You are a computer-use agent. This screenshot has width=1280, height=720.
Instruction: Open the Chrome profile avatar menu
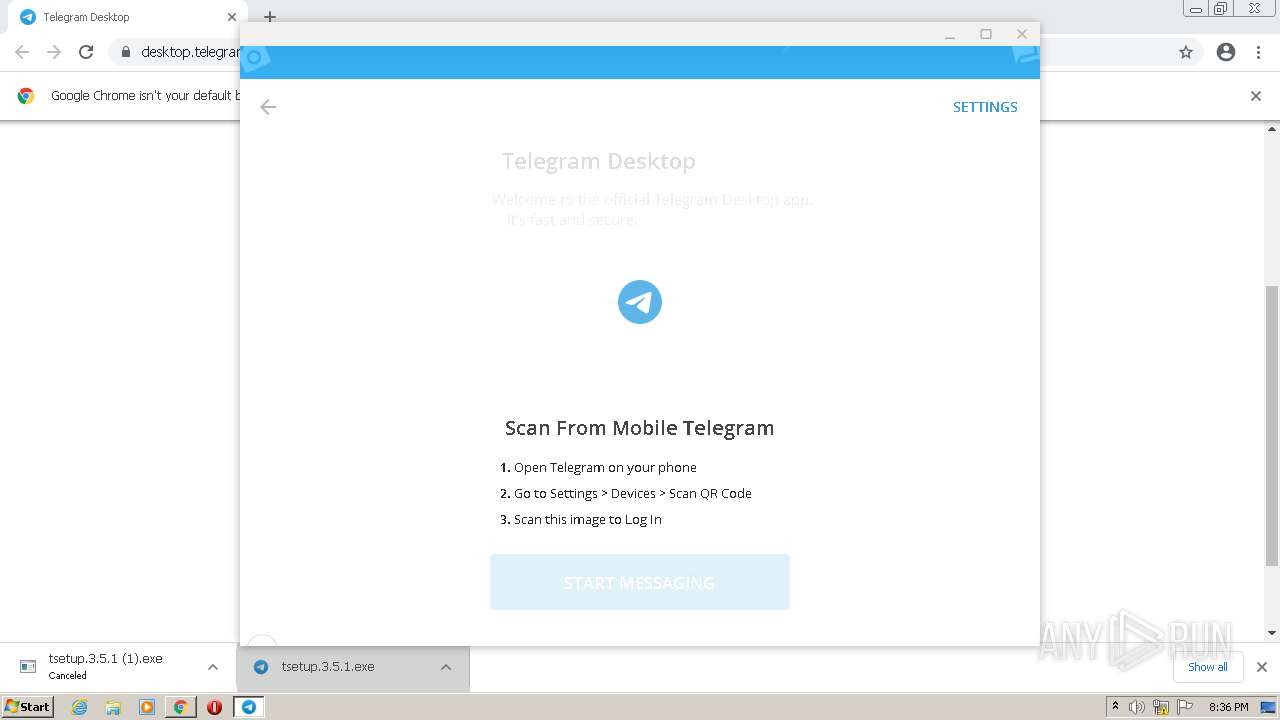(x=1226, y=52)
